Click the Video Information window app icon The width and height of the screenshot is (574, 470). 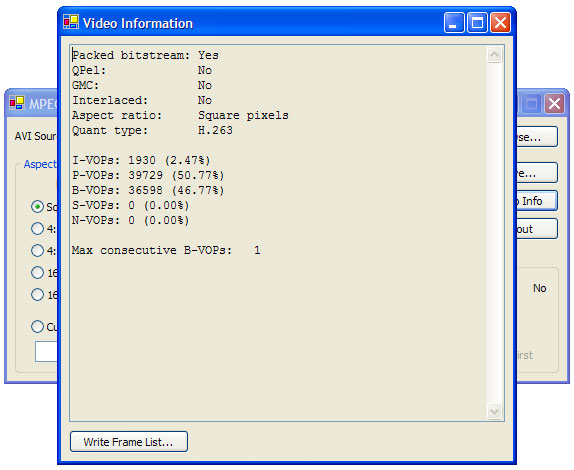pyautogui.click(x=71, y=22)
